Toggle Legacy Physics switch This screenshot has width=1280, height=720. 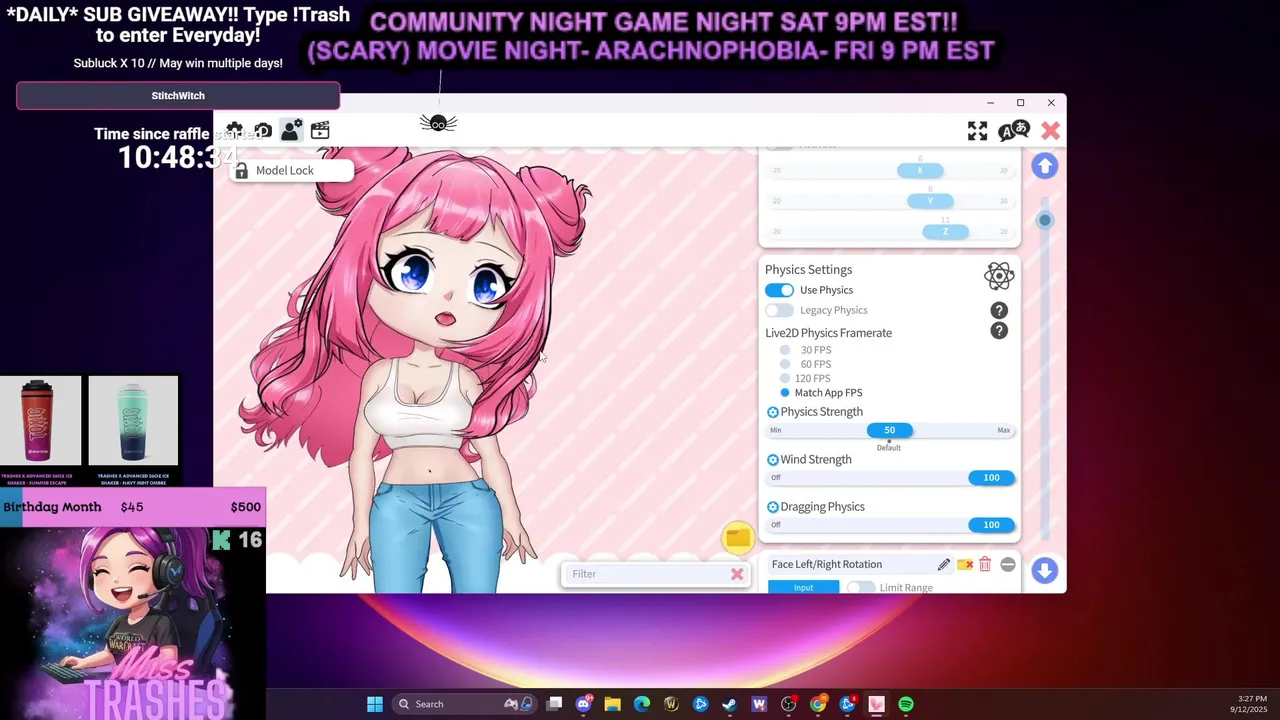pos(779,310)
